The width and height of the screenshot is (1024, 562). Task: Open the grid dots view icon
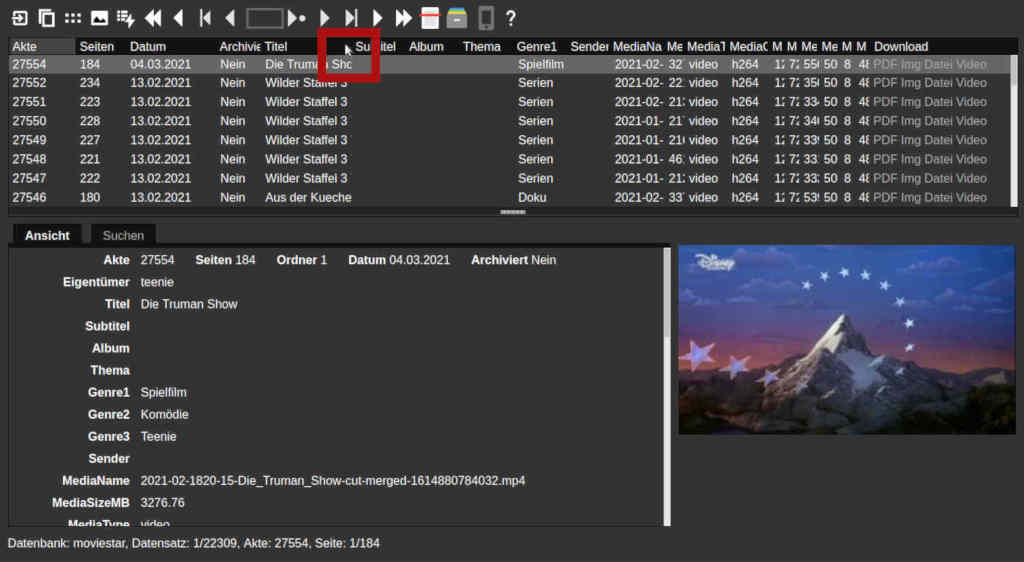73,17
